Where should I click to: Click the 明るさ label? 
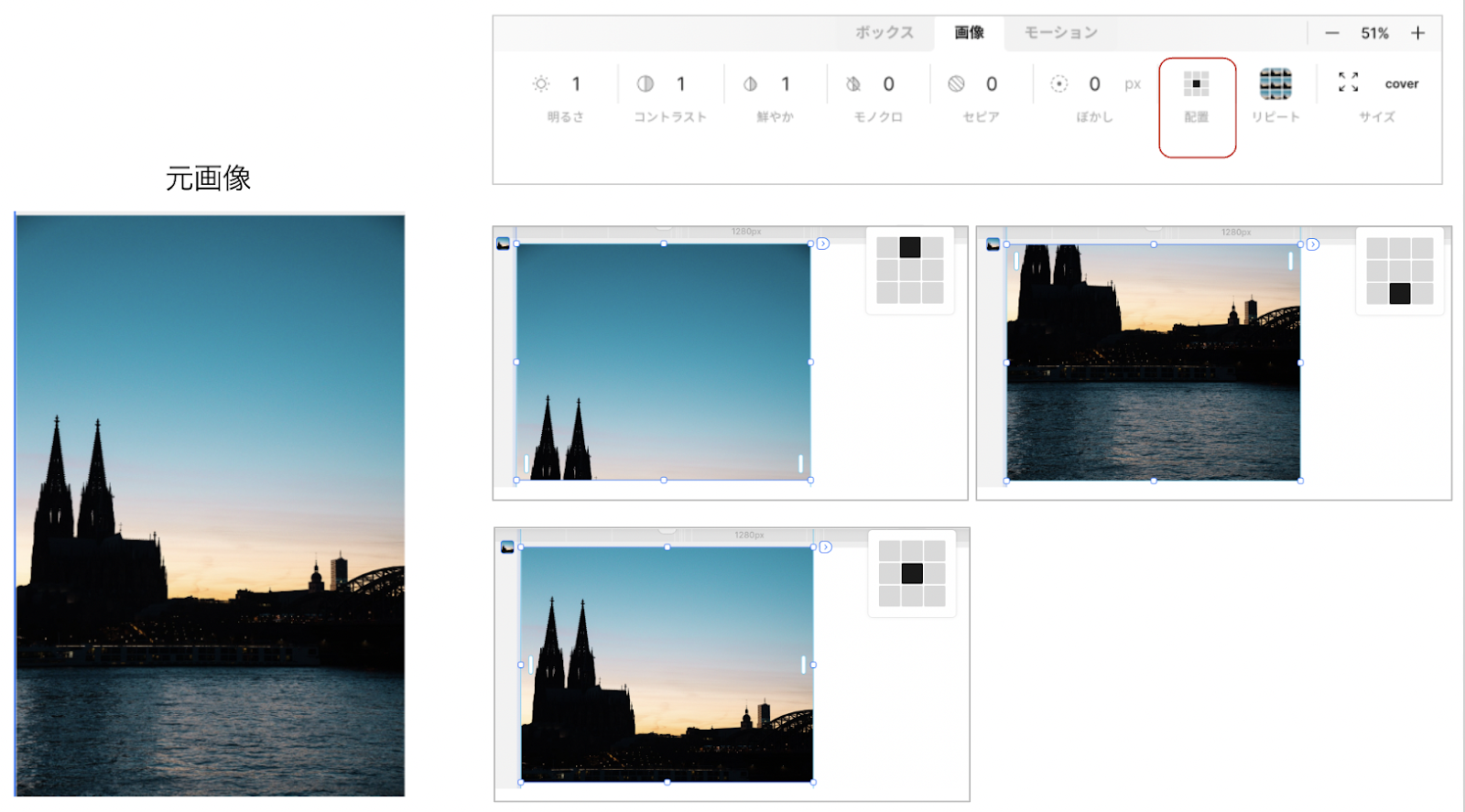566,117
